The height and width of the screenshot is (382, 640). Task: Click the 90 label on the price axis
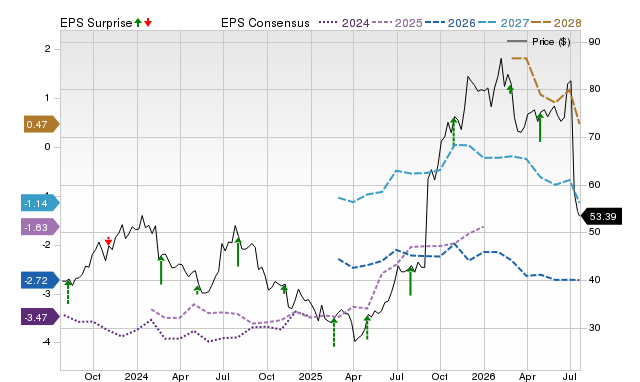[594, 42]
